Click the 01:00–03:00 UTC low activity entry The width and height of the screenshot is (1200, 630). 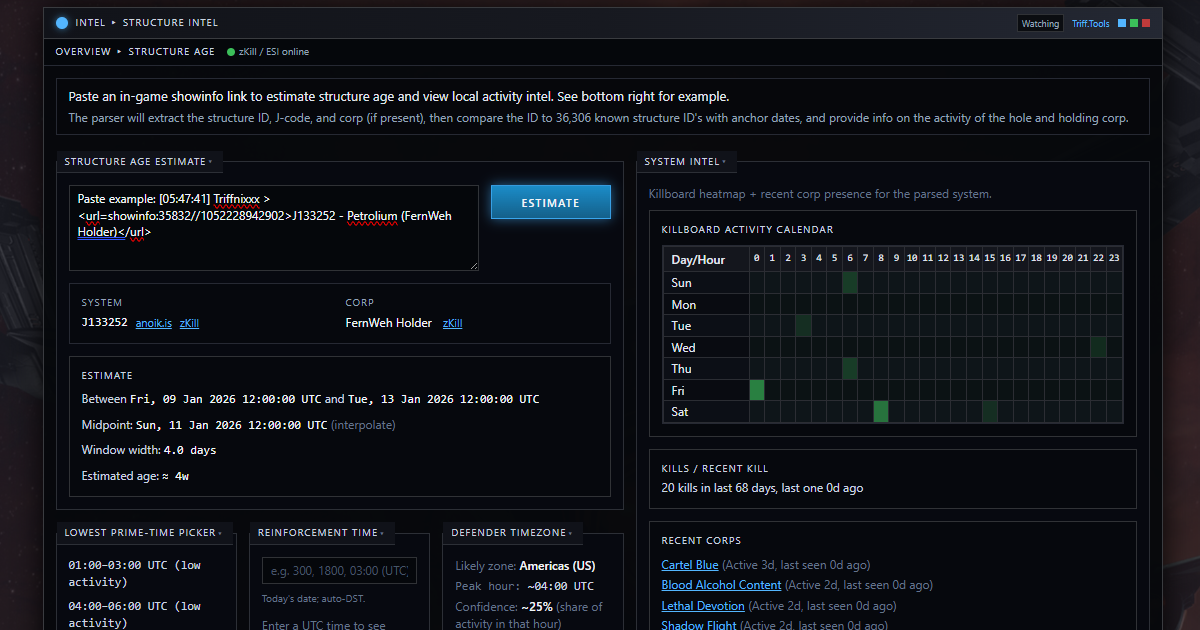tap(135, 573)
